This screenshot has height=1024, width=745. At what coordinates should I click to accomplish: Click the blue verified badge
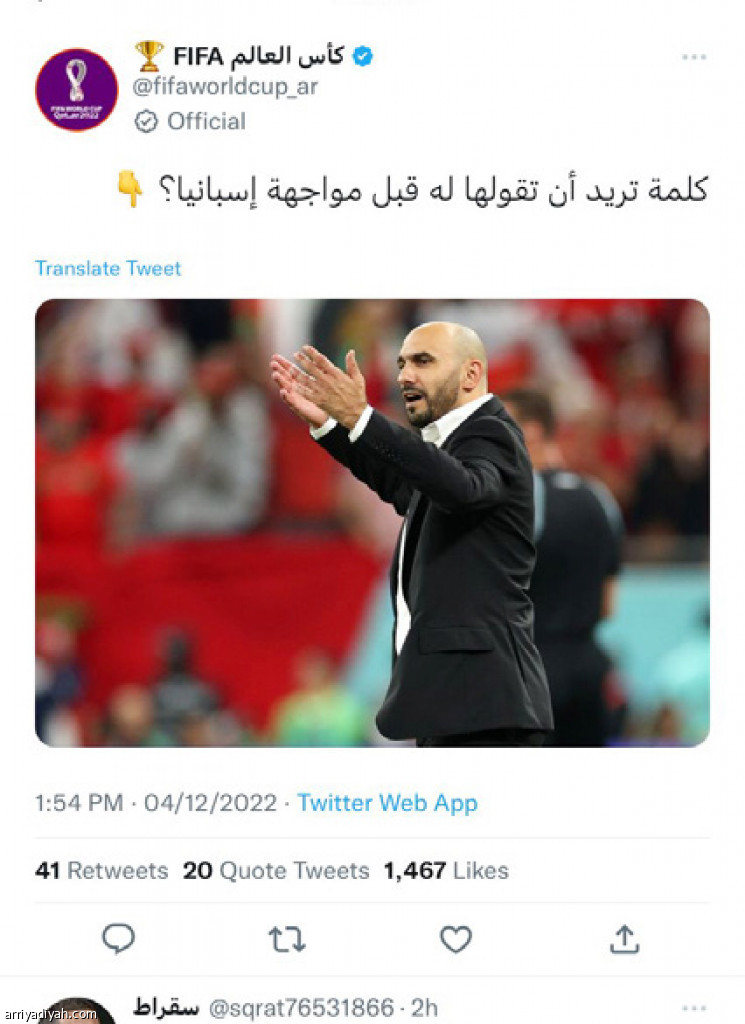pyautogui.click(x=362, y=56)
